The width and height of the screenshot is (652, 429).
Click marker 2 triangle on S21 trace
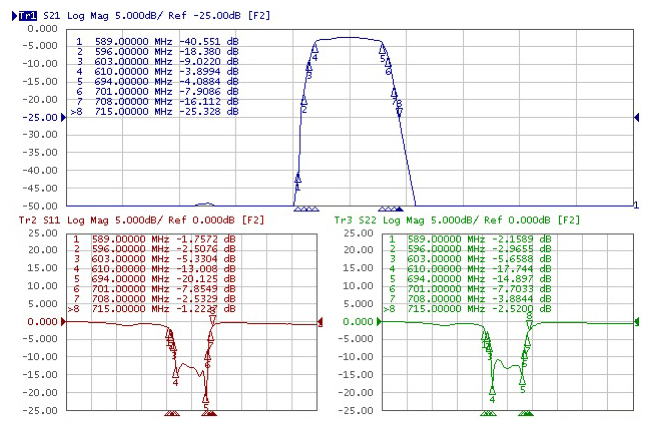pos(303,100)
